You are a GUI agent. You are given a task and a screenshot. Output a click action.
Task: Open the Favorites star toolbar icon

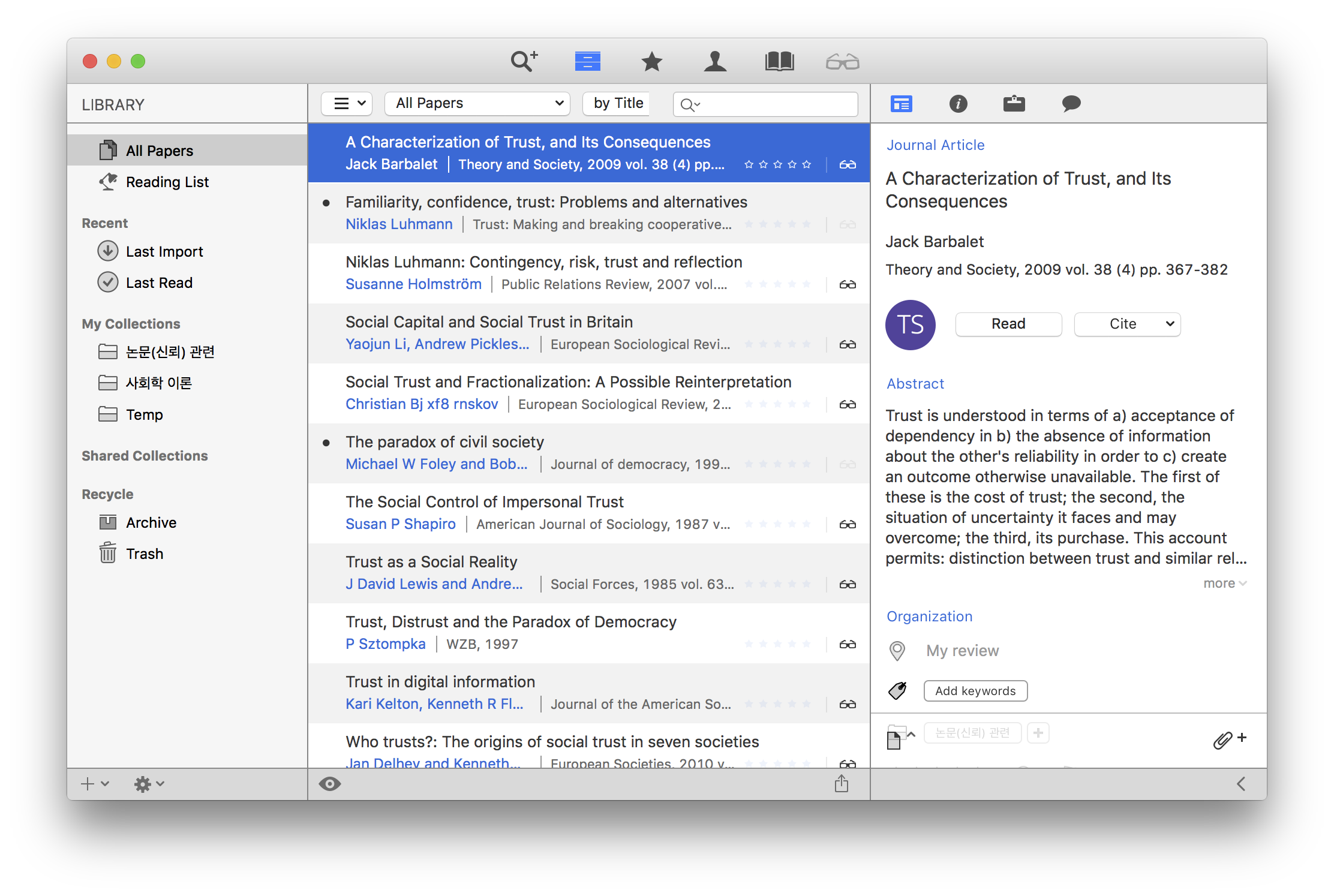coord(651,61)
